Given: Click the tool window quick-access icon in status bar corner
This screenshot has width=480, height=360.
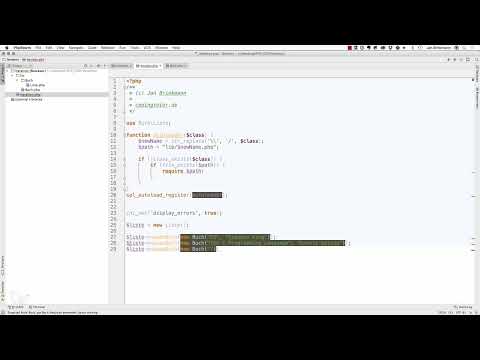Looking at the screenshot, I should 3,312.
